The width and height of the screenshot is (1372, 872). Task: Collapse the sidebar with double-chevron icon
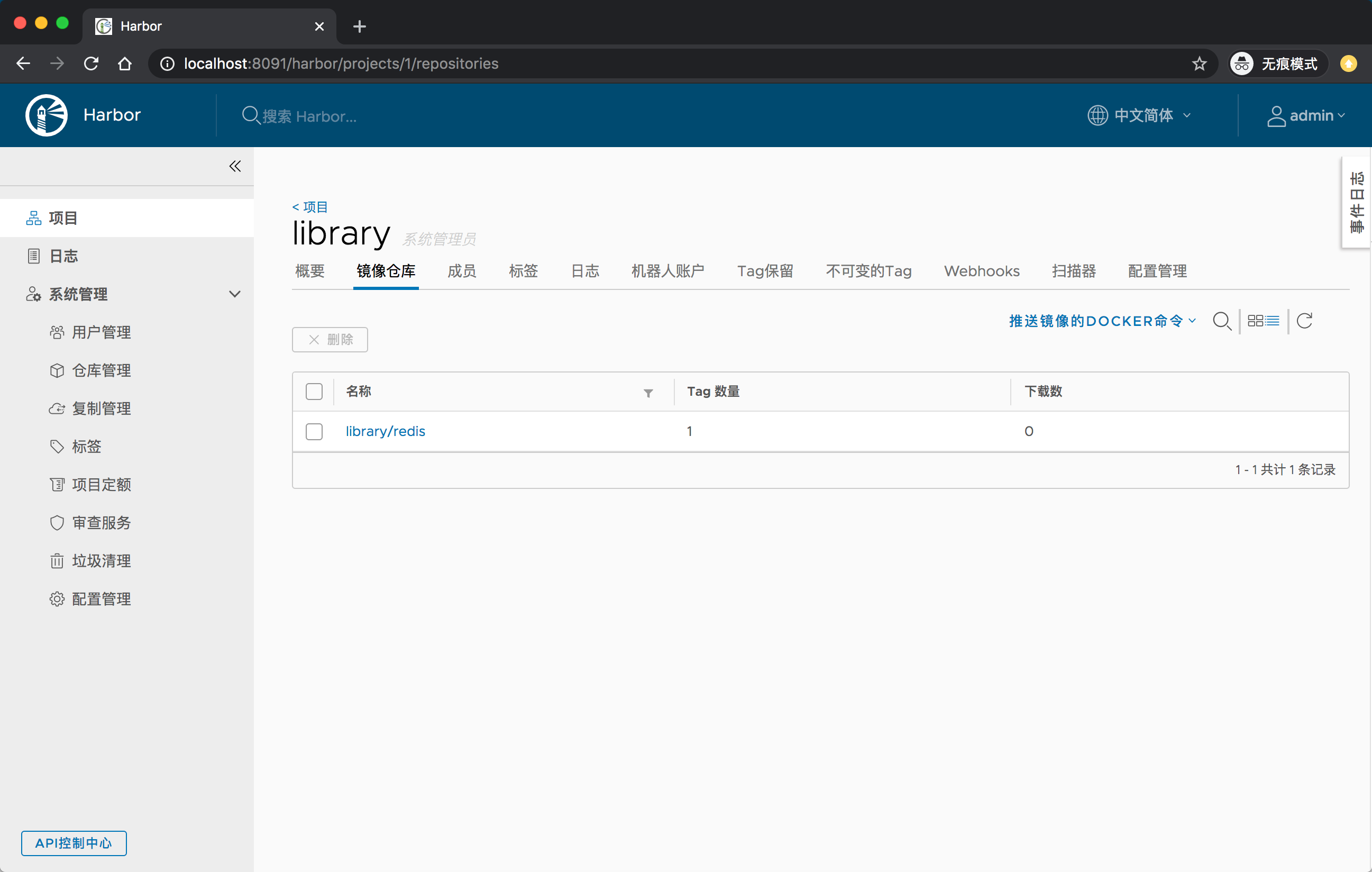point(235,167)
